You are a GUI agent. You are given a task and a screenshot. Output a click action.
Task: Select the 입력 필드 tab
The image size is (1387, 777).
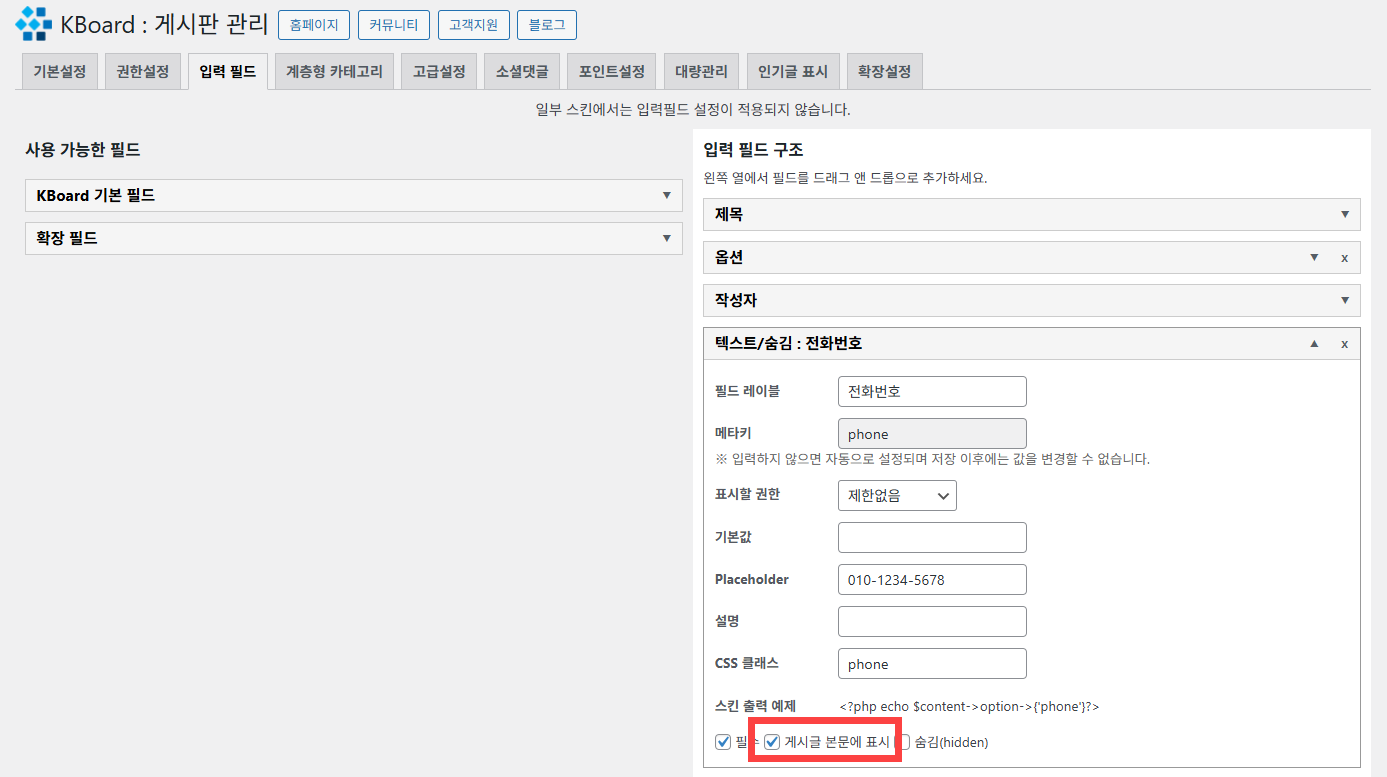228,72
